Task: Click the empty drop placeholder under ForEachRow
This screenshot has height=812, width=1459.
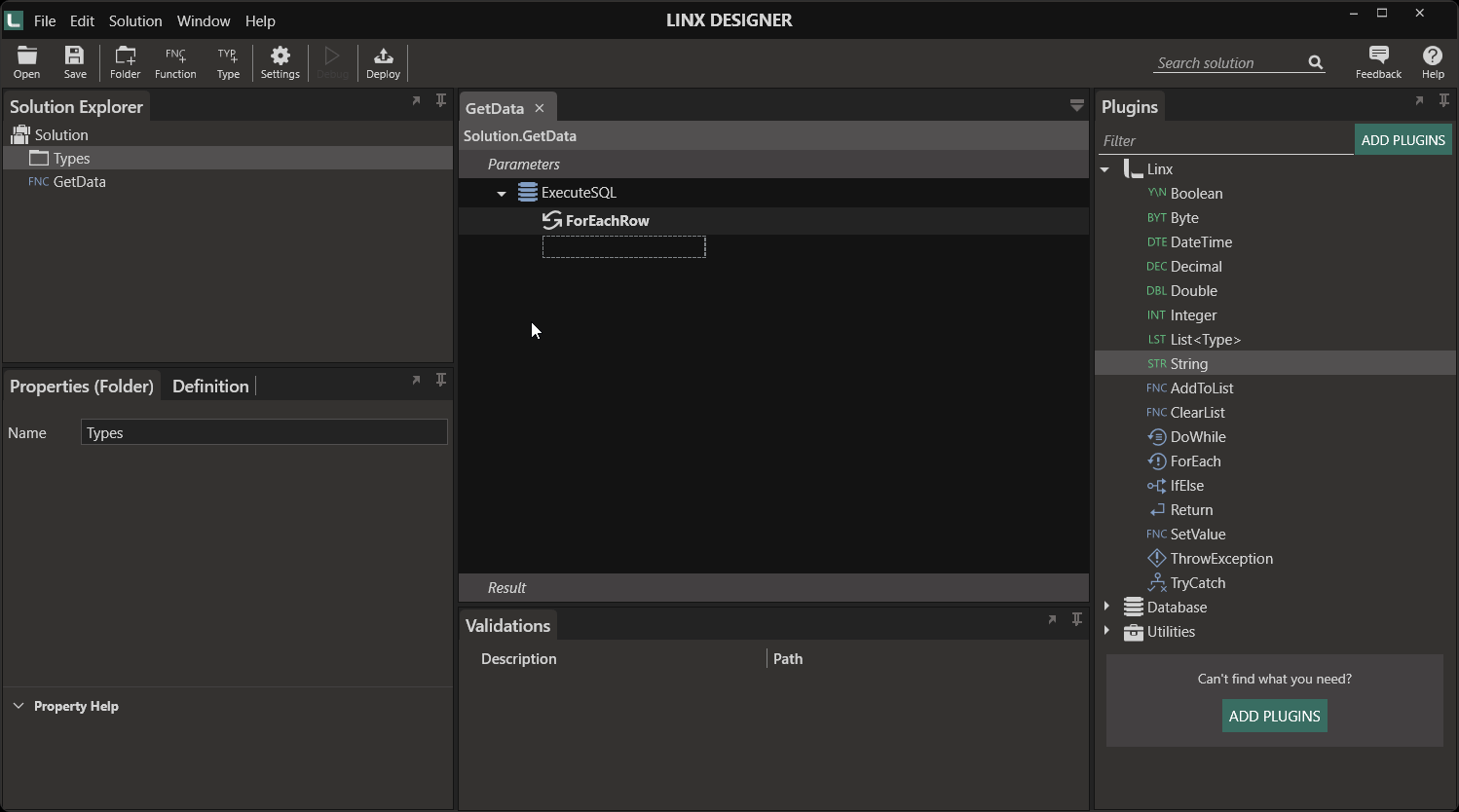Action: tap(623, 246)
